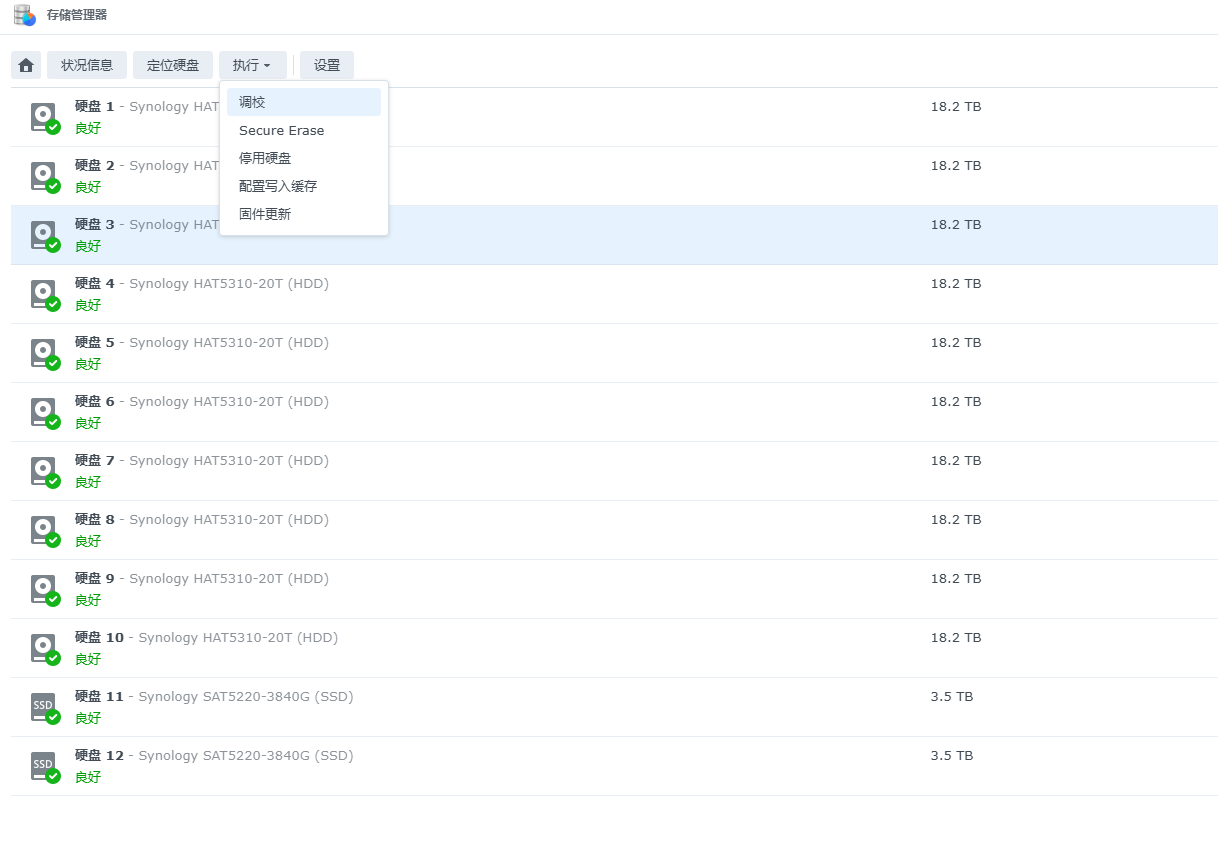Choose 固件更新 from the menu
The image size is (1218, 845).
point(304,214)
